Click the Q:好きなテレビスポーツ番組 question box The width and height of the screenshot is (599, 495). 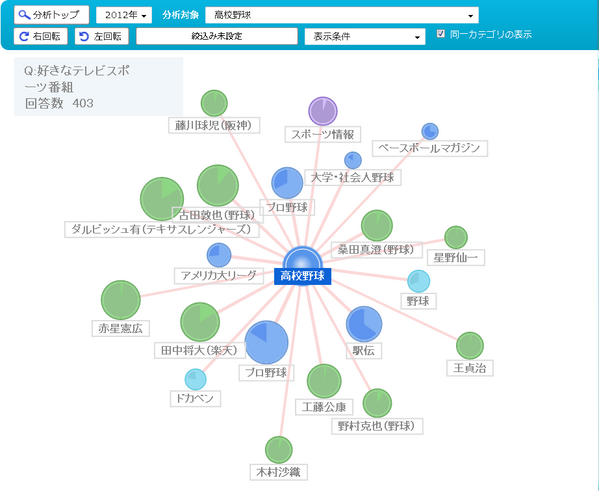pyautogui.click(x=99, y=87)
